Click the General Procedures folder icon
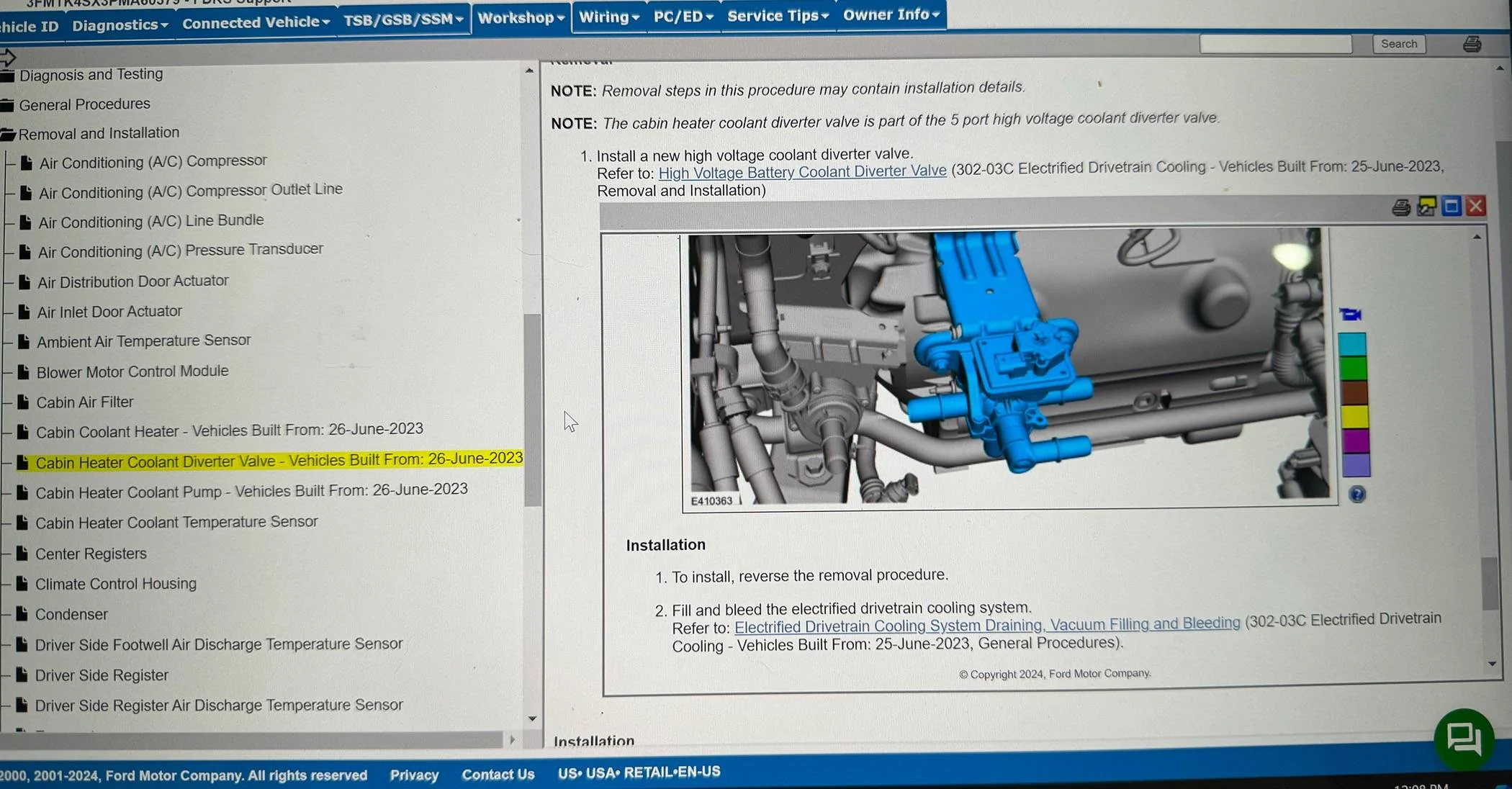 (x=7, y=105)
